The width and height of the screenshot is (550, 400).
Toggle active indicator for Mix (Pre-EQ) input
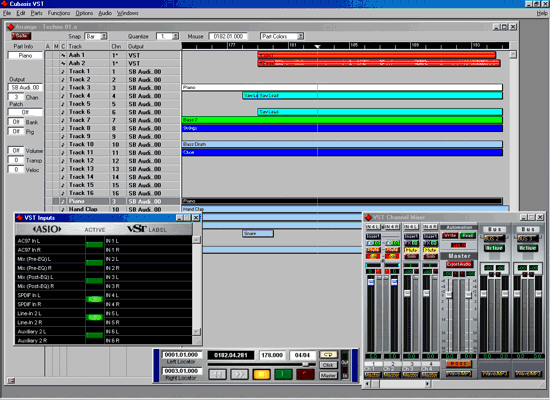pyautogui.click(x=94, y=263)
